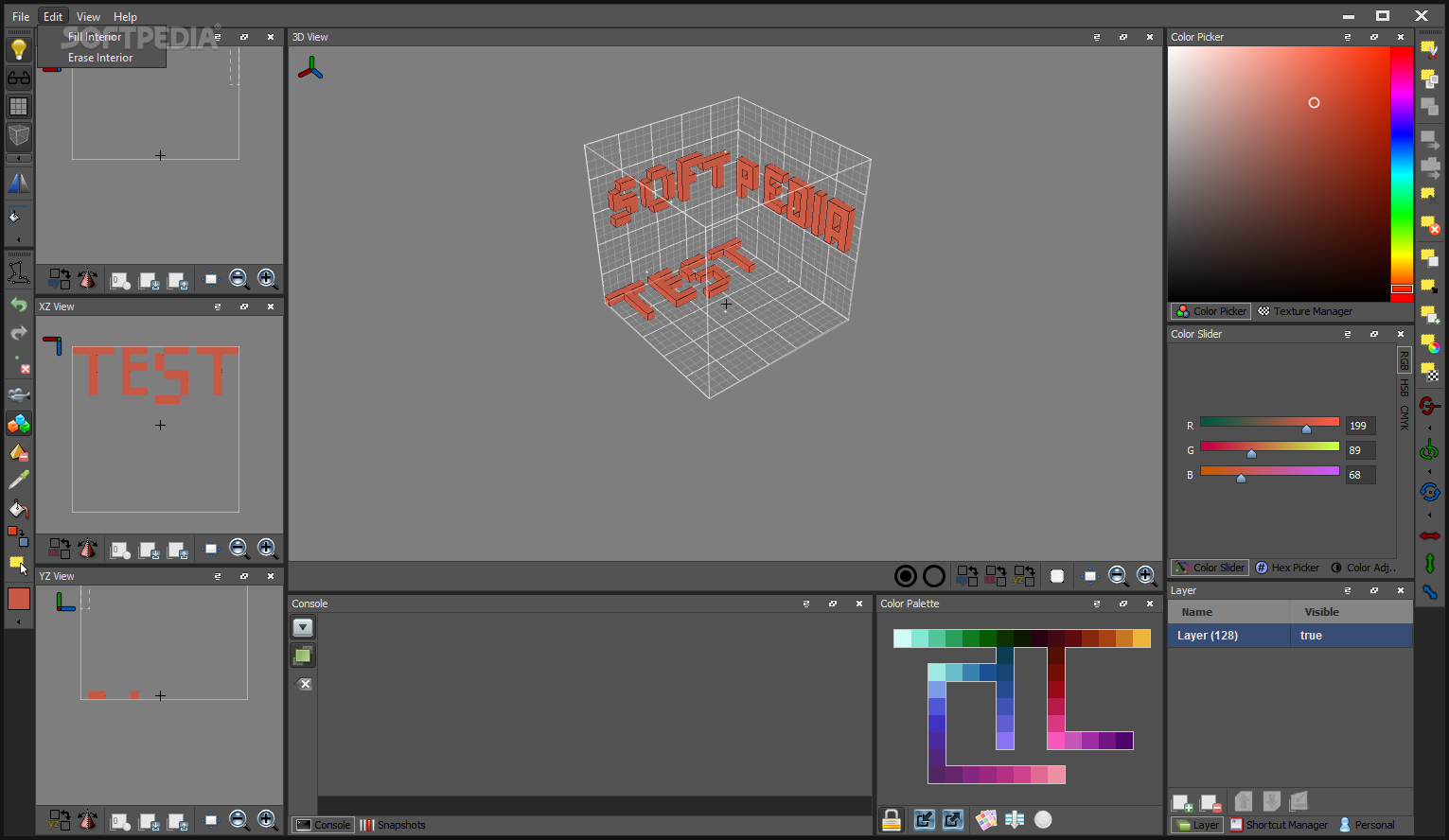
Task: Toggle the palette lock icon
Action: pos(892,819)
